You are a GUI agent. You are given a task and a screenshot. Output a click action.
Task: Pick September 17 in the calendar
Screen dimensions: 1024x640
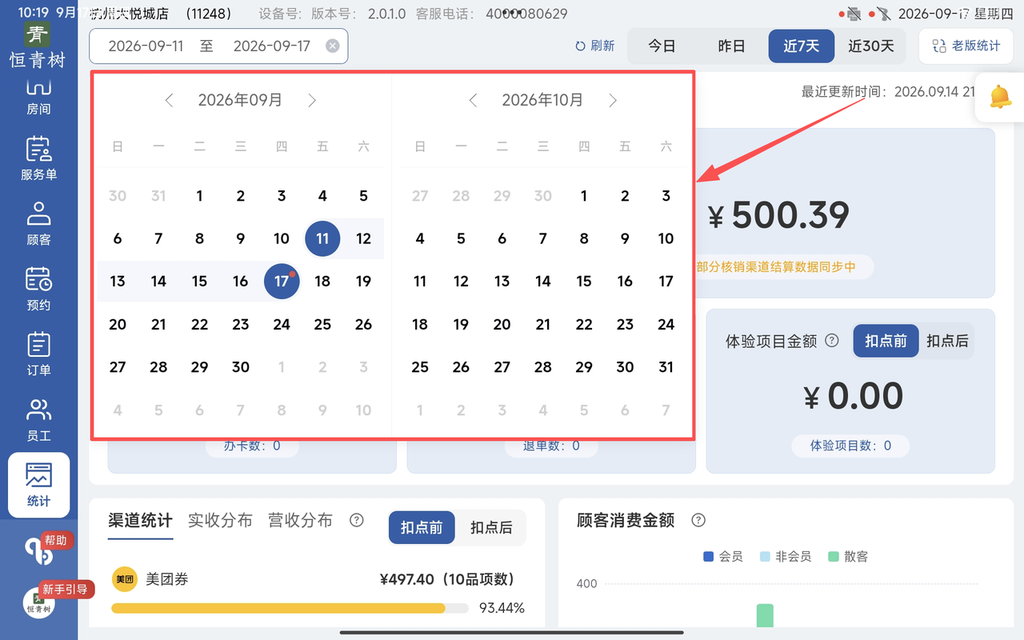[x=281, y=281]
